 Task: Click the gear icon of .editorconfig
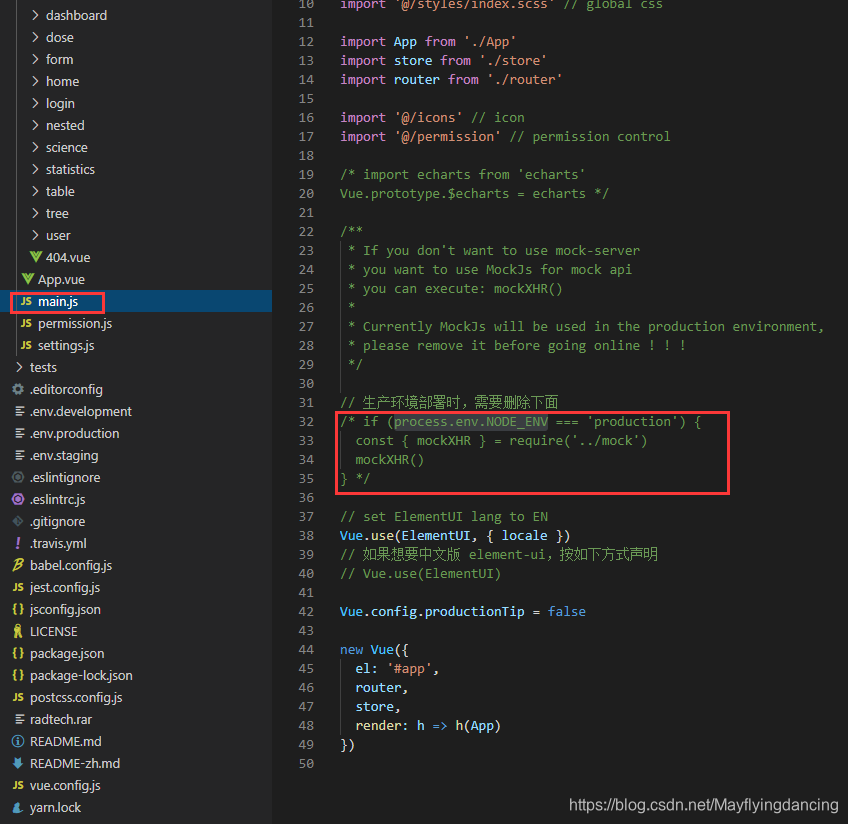[x=18, y=389]
